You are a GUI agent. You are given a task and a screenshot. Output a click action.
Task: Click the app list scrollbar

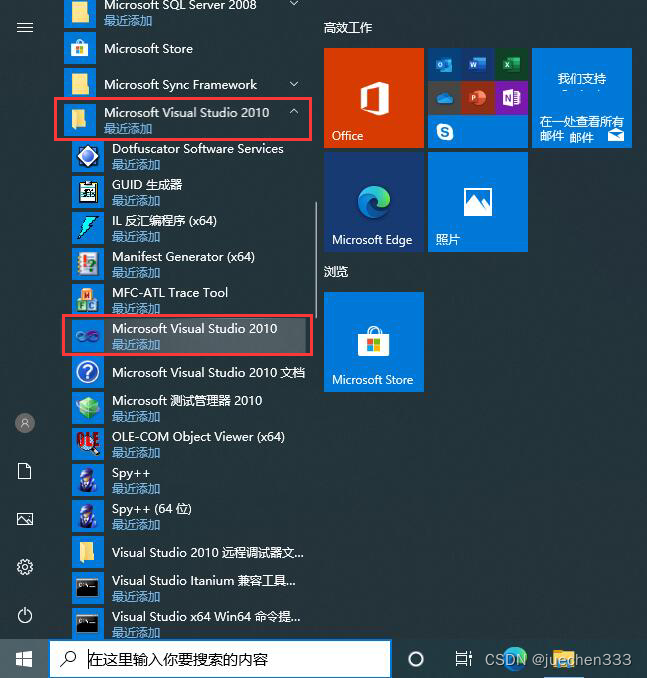tap(316, 259)
